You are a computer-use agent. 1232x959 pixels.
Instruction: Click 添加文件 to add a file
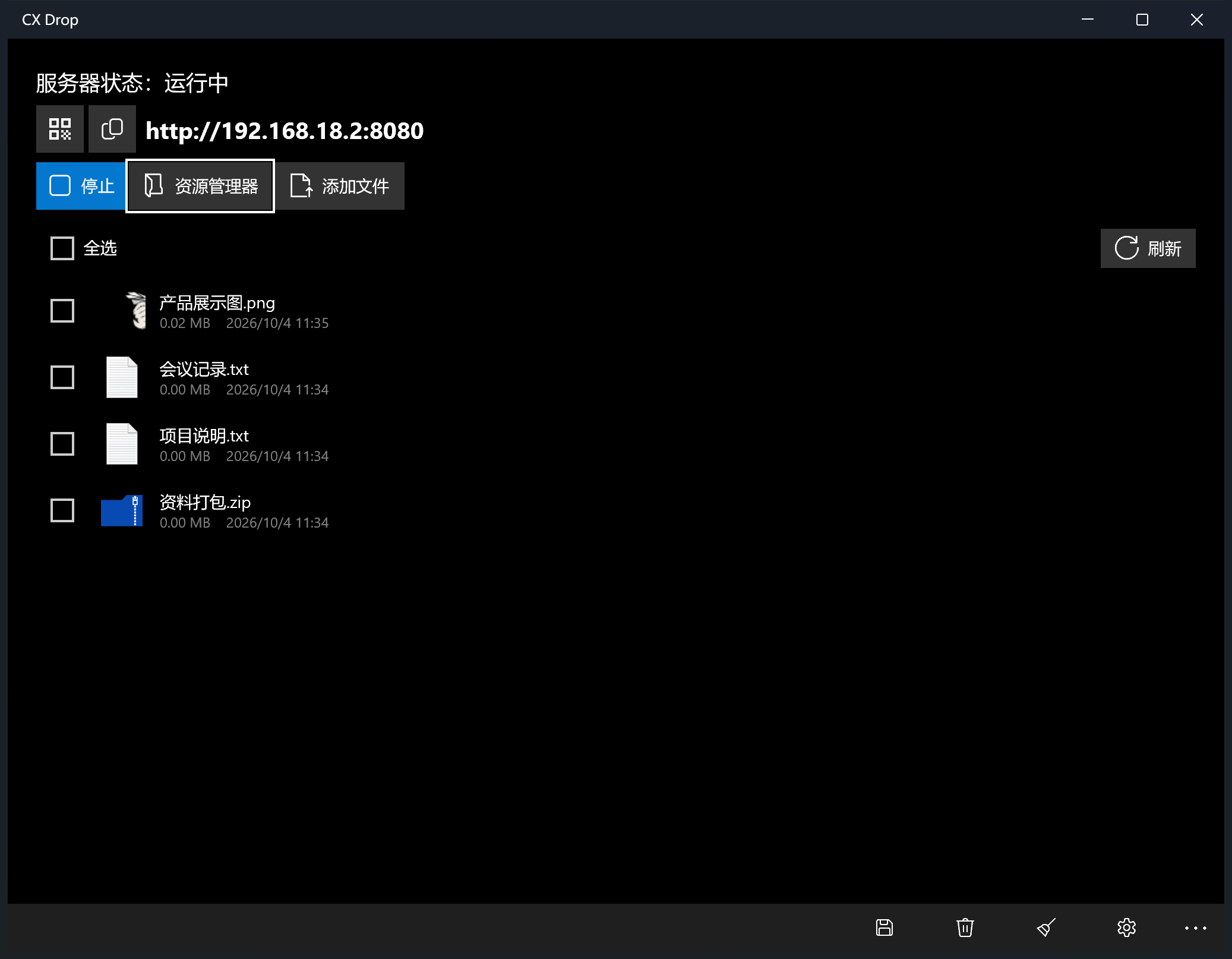(x=340, y=186)
